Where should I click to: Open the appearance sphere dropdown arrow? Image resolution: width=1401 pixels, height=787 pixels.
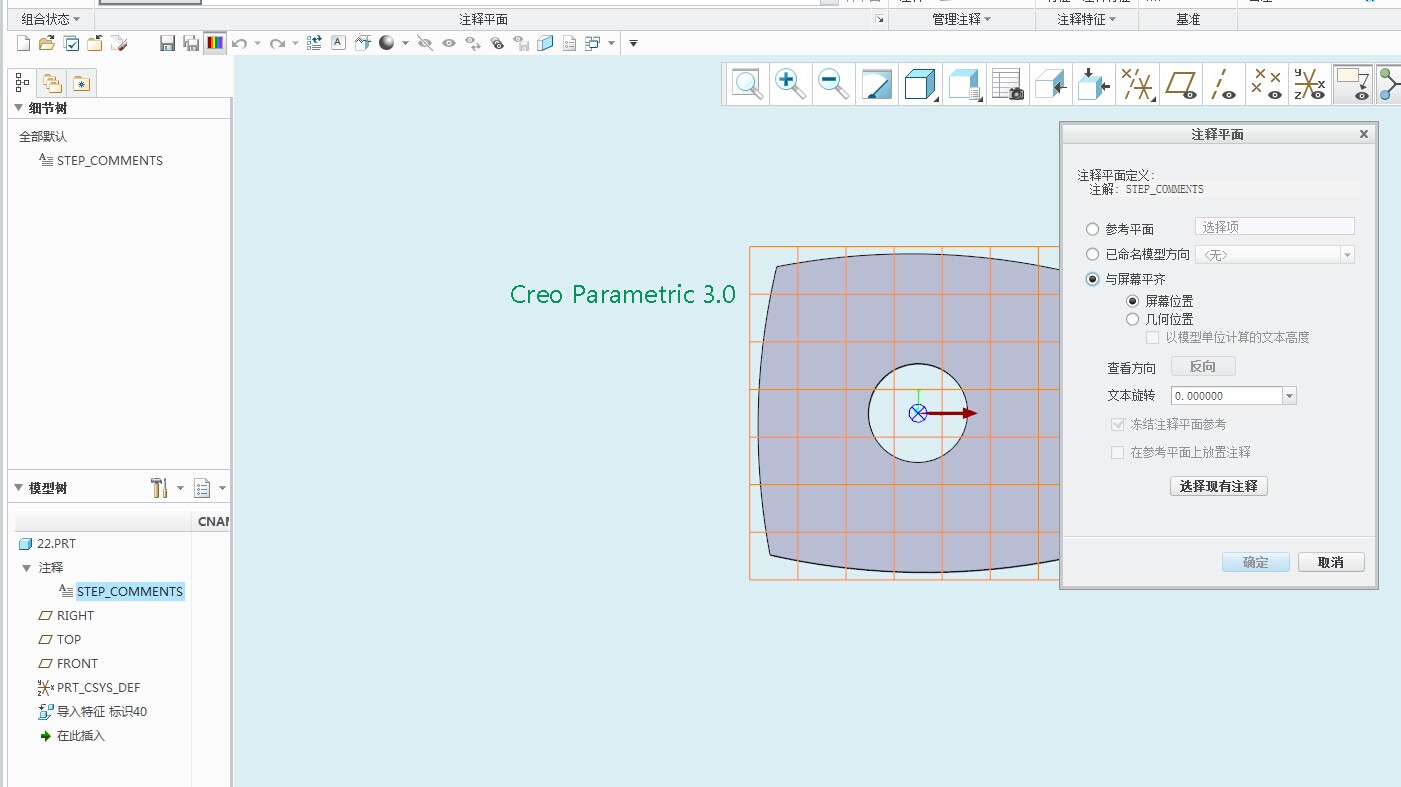point(405,43)
